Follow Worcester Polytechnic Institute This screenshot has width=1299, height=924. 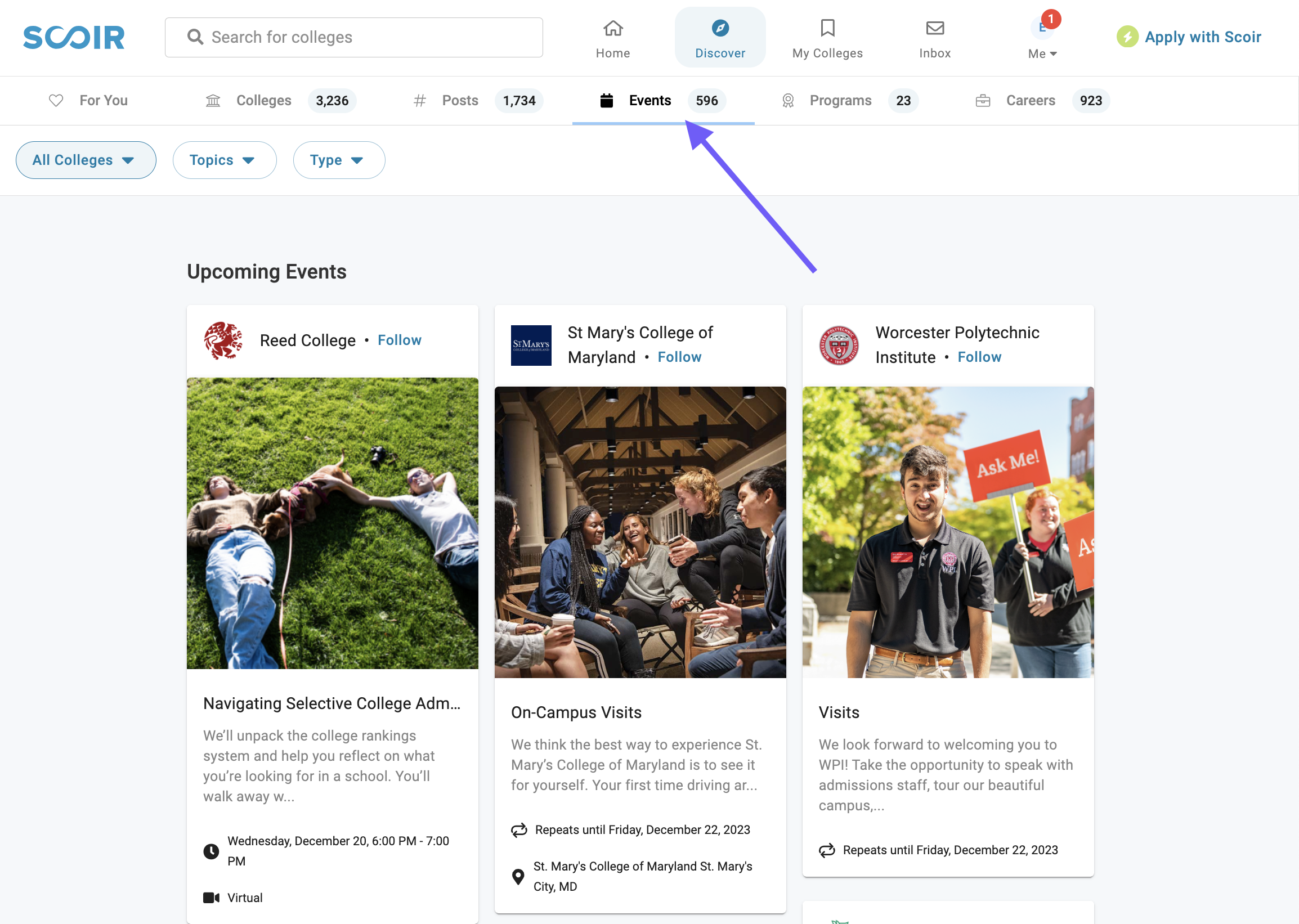(979, 357)
